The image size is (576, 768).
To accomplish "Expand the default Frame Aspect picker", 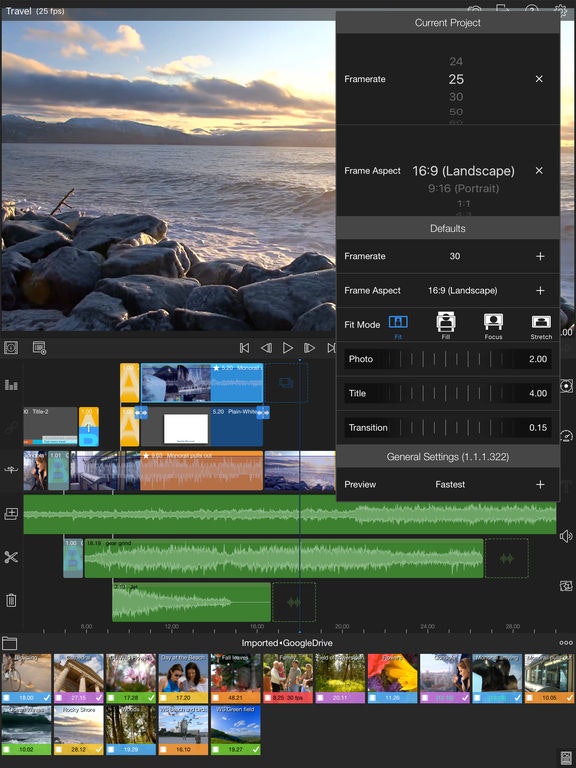I will [x=540, y=290].
